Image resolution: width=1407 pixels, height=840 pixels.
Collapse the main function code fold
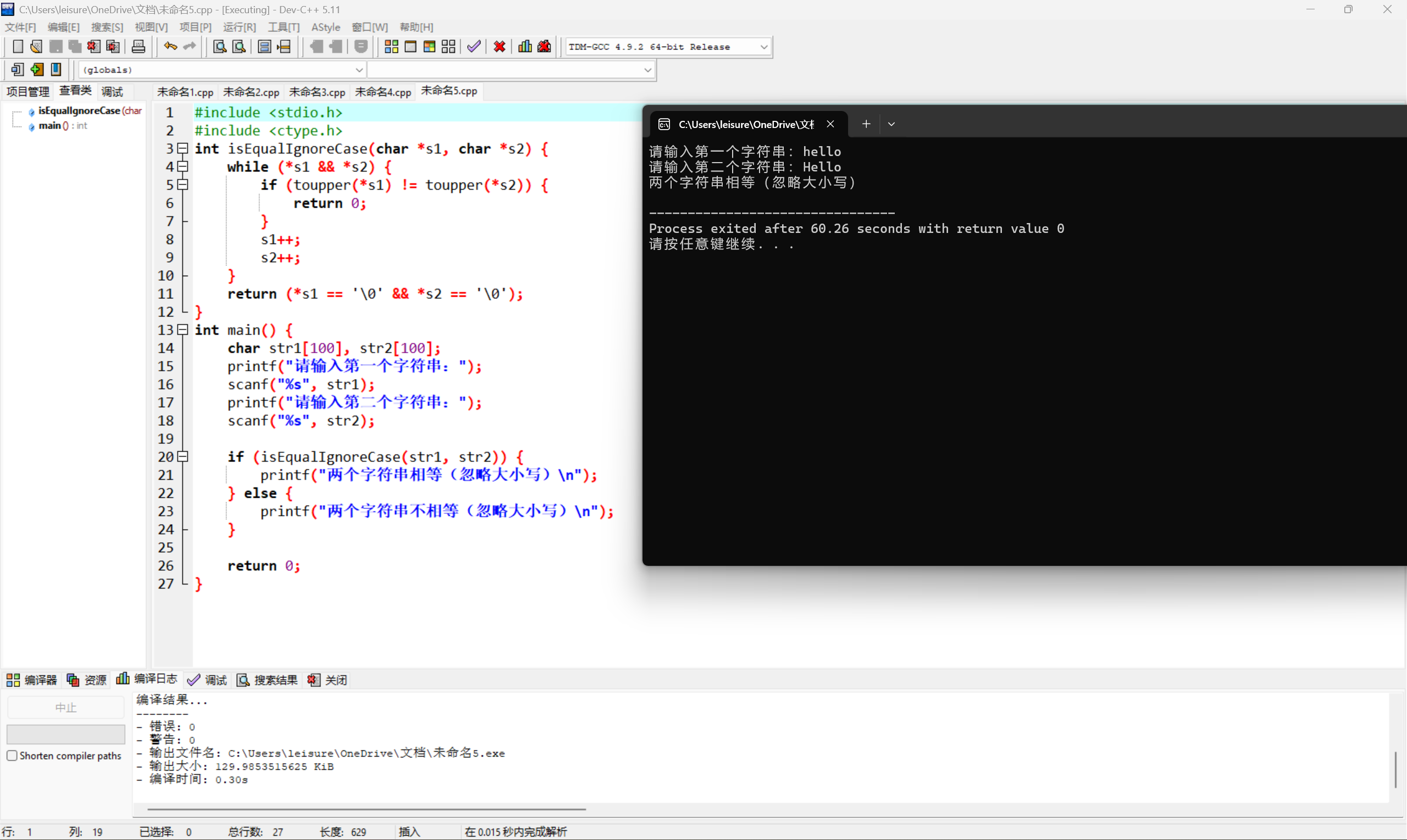click(182, 330)
